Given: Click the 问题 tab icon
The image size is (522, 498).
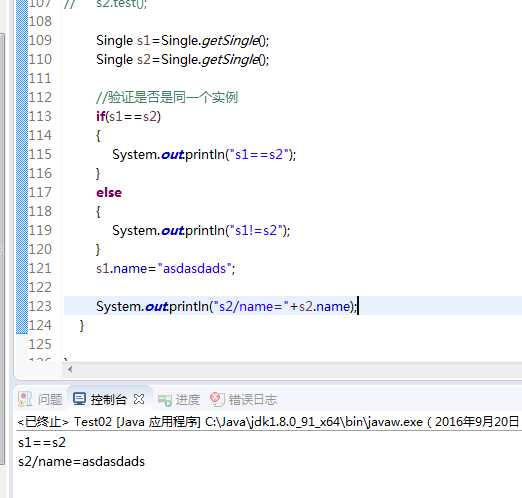Looking at the screenshot, I should 25,399.
